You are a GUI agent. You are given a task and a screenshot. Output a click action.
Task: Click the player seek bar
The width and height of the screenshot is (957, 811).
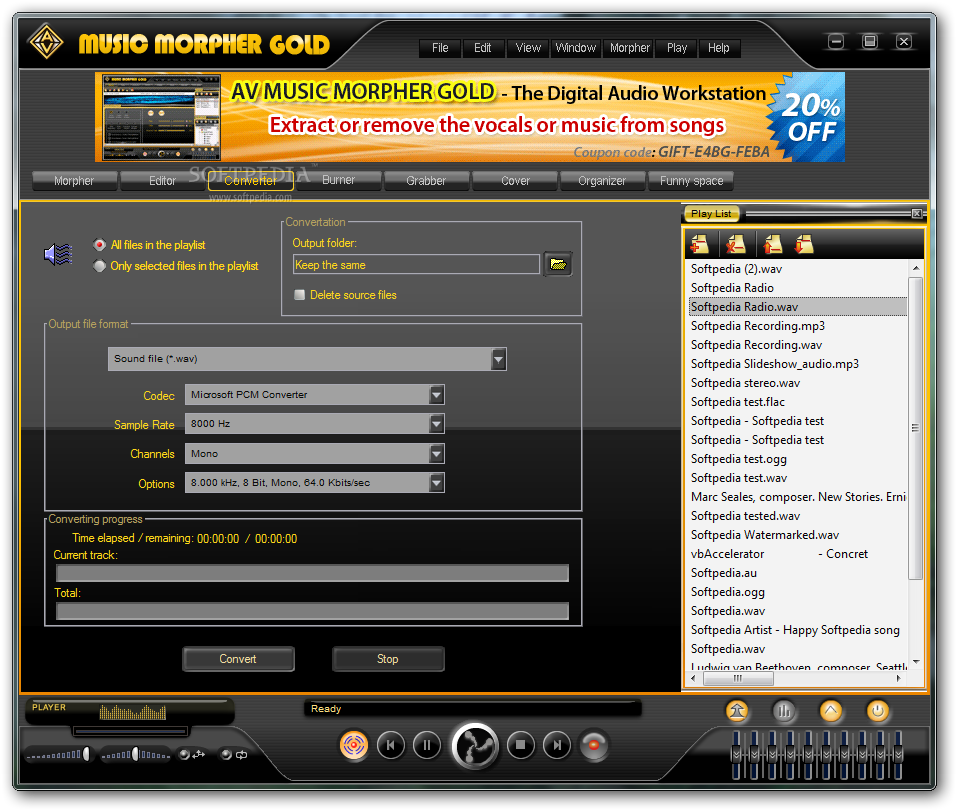click(130, 730)
